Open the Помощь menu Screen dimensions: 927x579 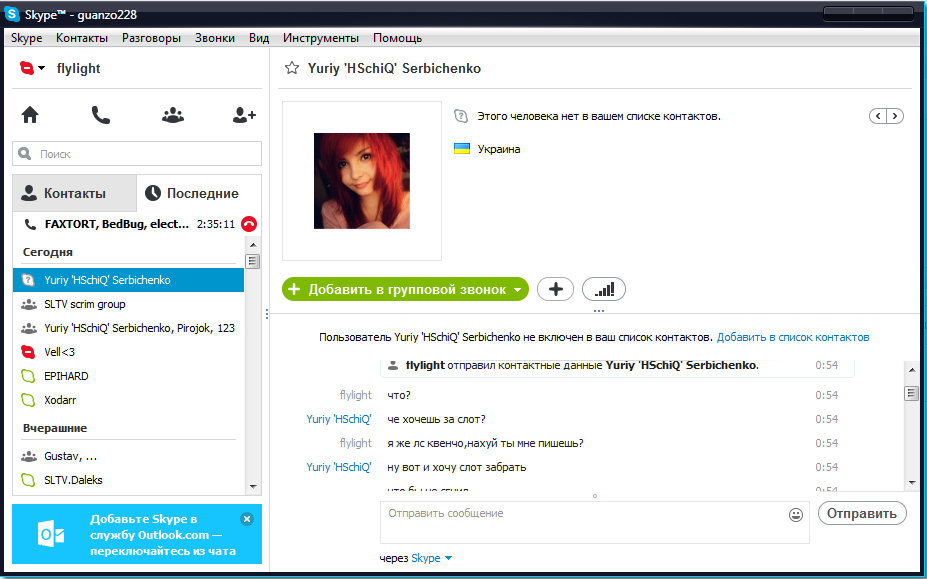(397, 38)
